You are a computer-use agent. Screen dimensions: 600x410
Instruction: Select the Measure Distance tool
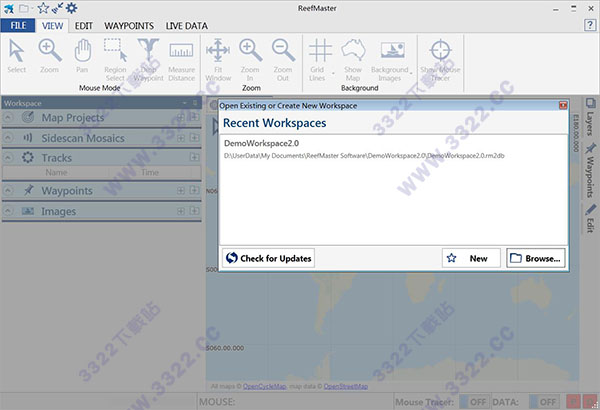[181, 60]
